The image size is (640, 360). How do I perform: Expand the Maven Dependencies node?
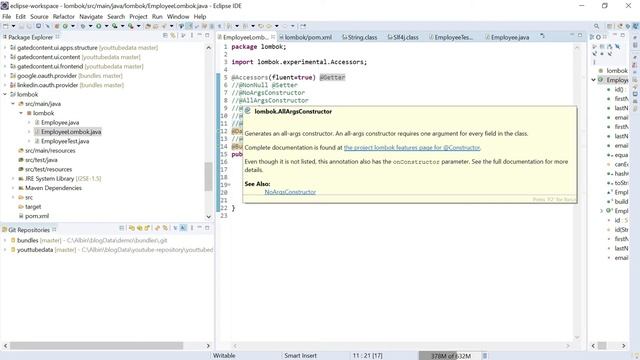(x=13, y=188)
